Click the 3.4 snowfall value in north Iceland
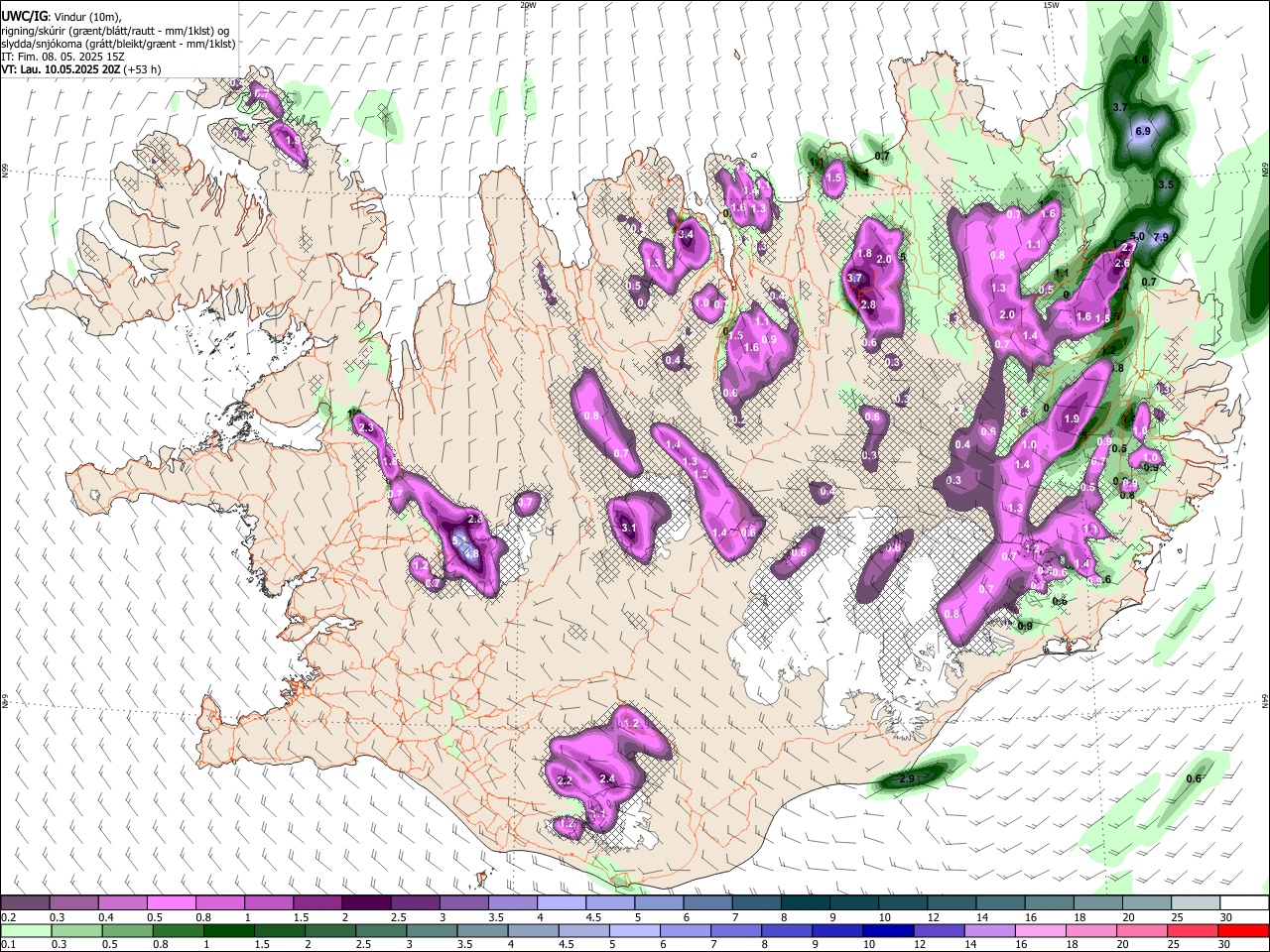 (686, 234)
